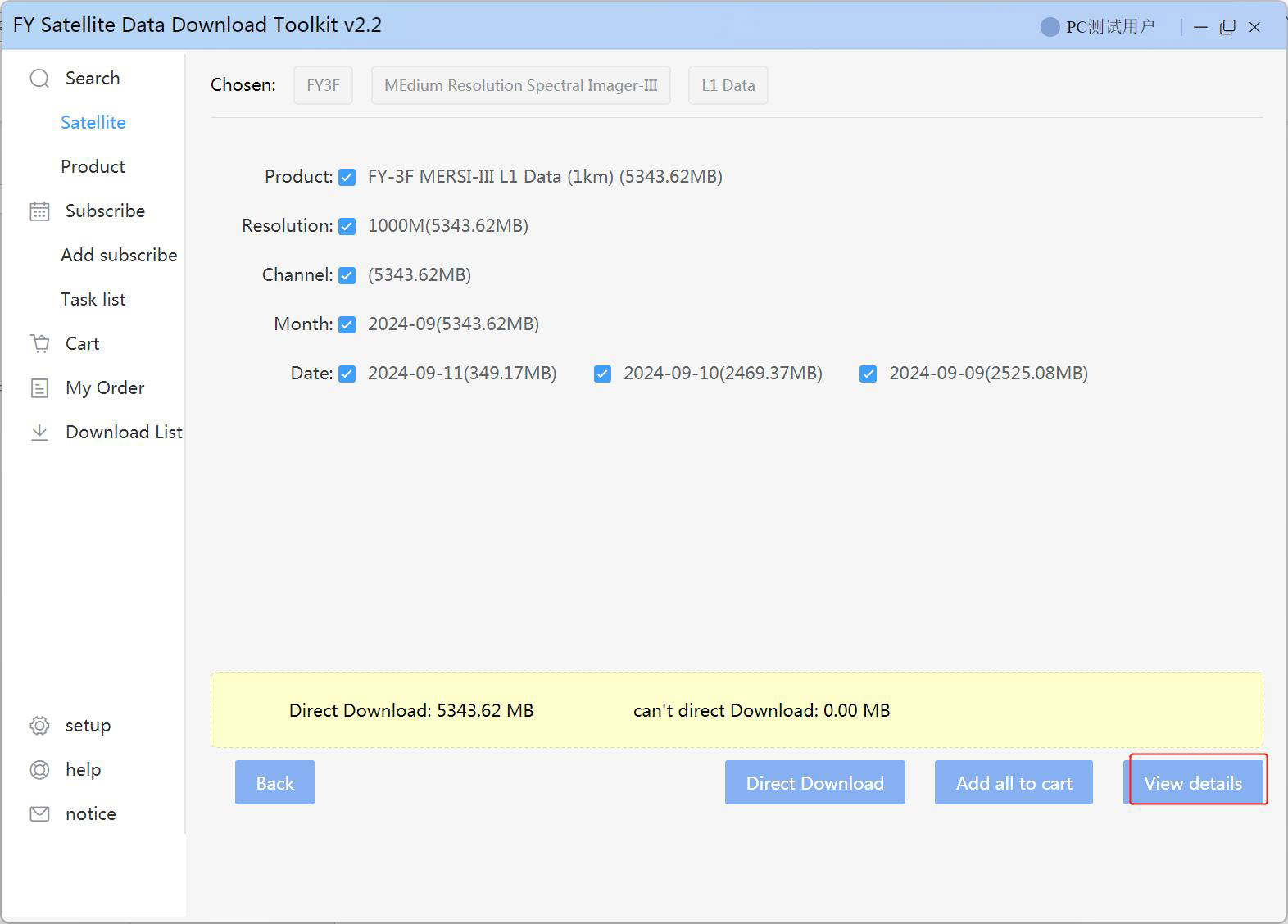Click can't direct Download: 0.00 MB text
The width and height of the screenshot is (1288, 924).
(762, 710)
